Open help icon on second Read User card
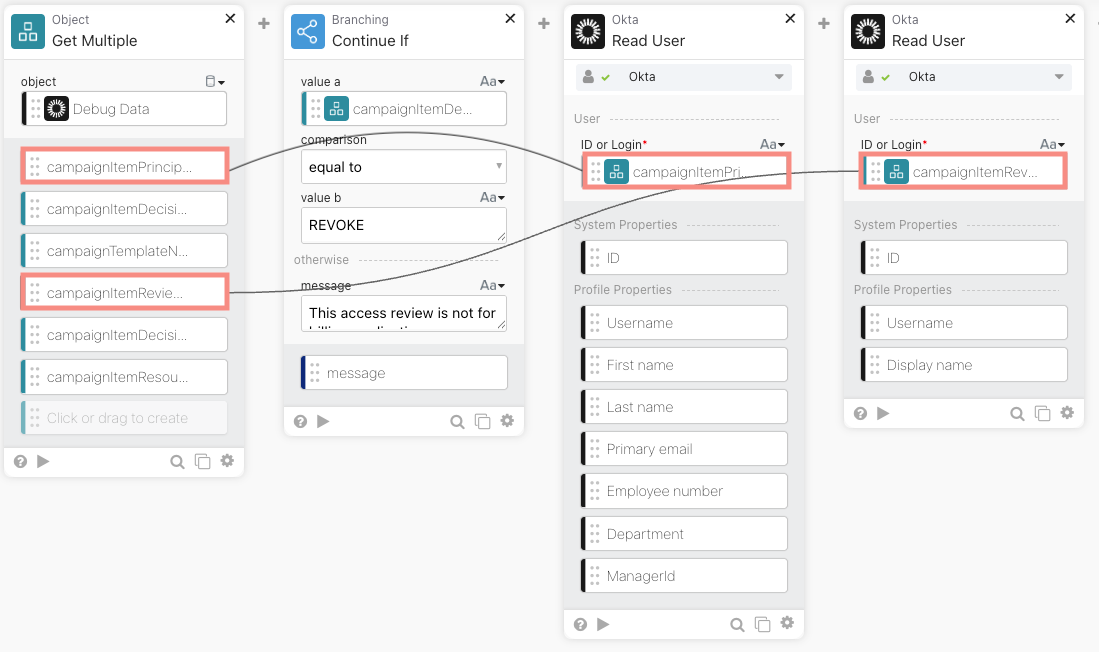 pyautogui.click(x=860, y=413)
